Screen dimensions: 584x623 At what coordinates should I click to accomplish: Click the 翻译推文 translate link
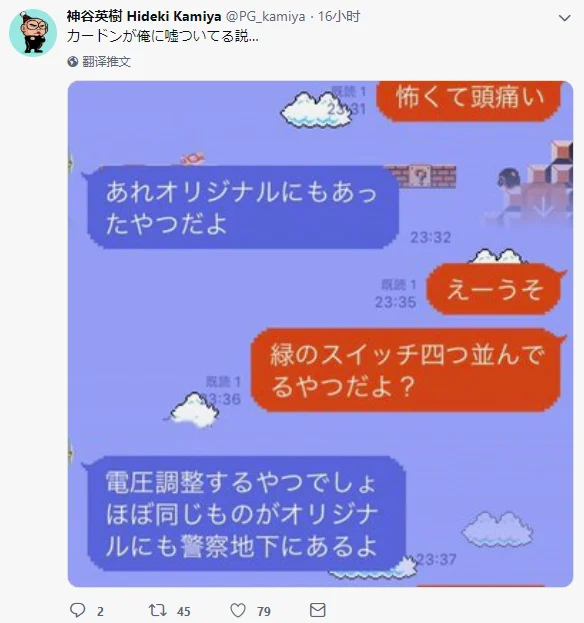(x=106, y=62)
